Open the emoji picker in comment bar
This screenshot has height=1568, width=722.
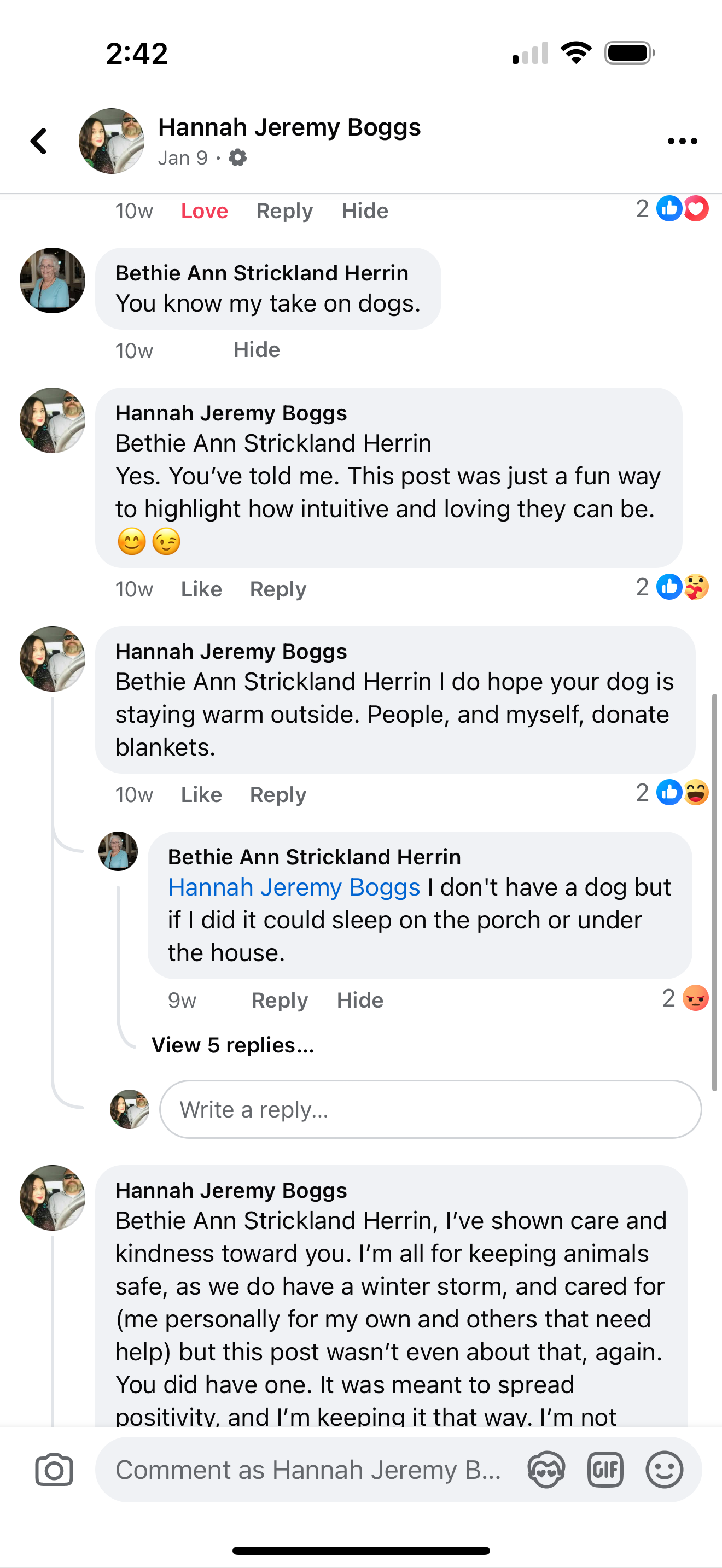[663, 1470]
